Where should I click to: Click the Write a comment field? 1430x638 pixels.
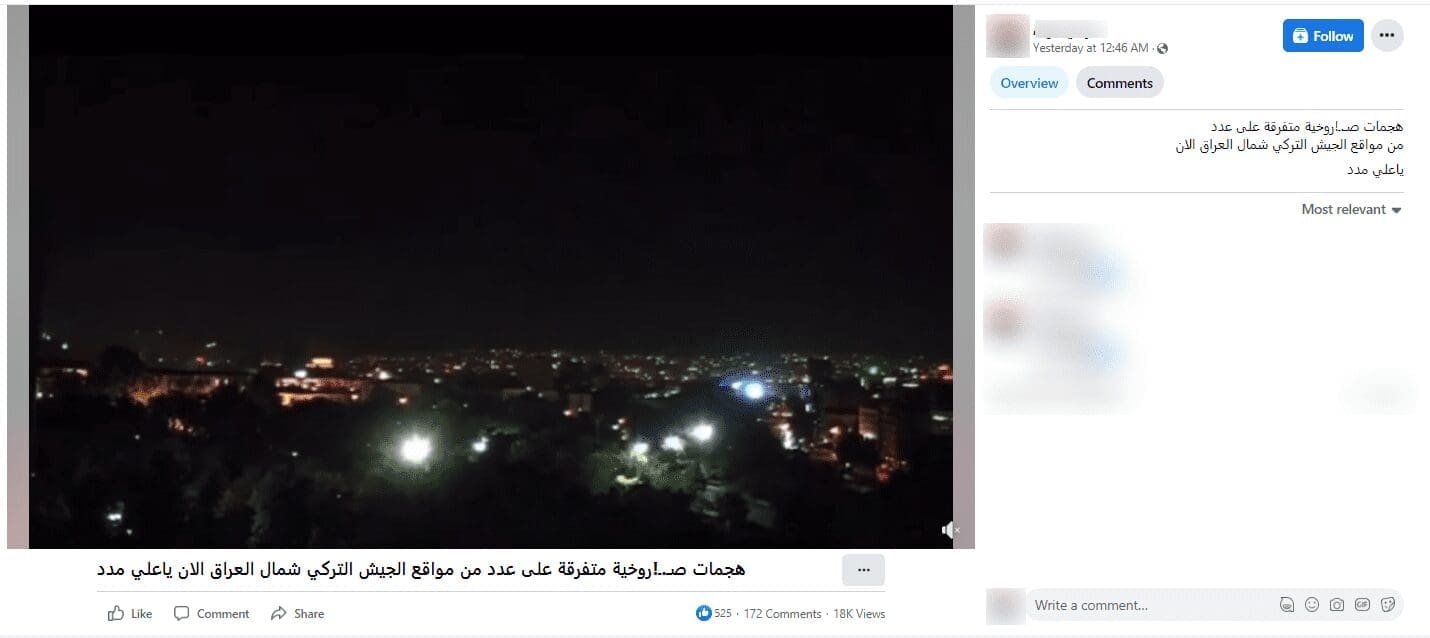pyautogui.click(x=1150, y=605)
